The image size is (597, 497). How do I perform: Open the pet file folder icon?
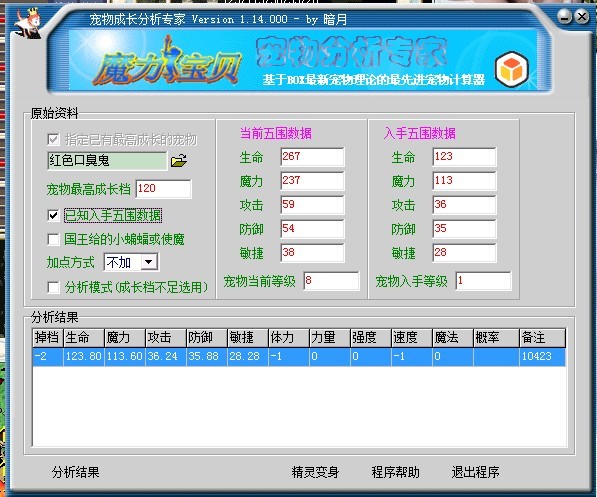(x=179, y=161)
